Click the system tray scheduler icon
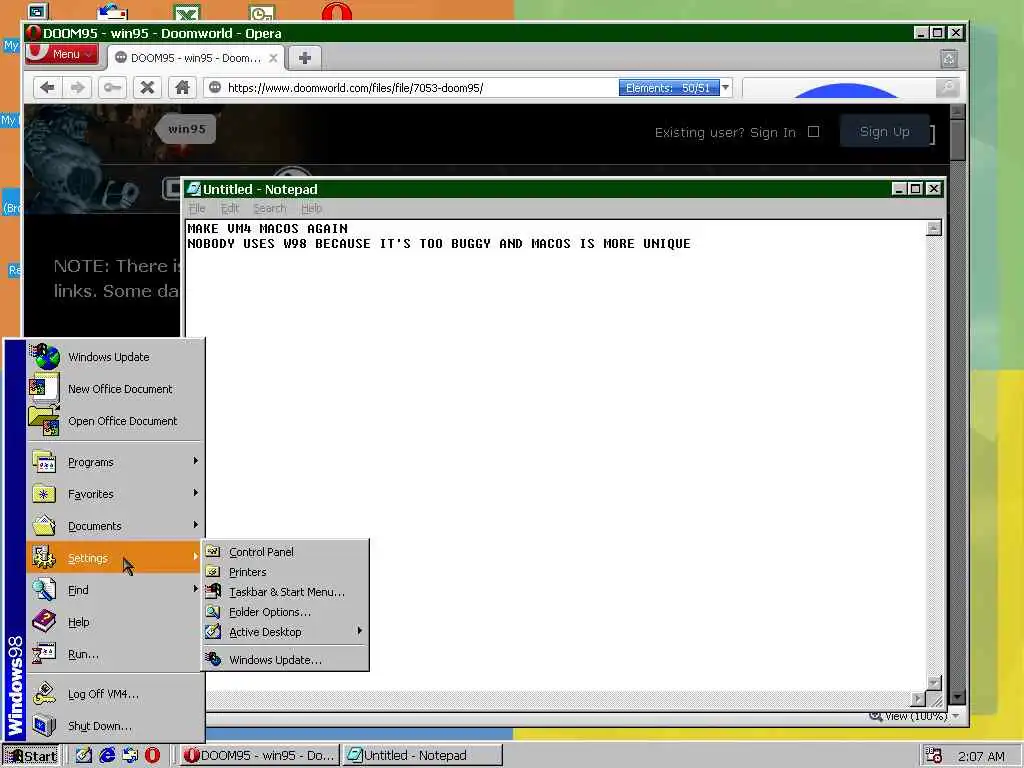Screen dimensions: 1024x768 pyautogui.click(x=934, y=756)
